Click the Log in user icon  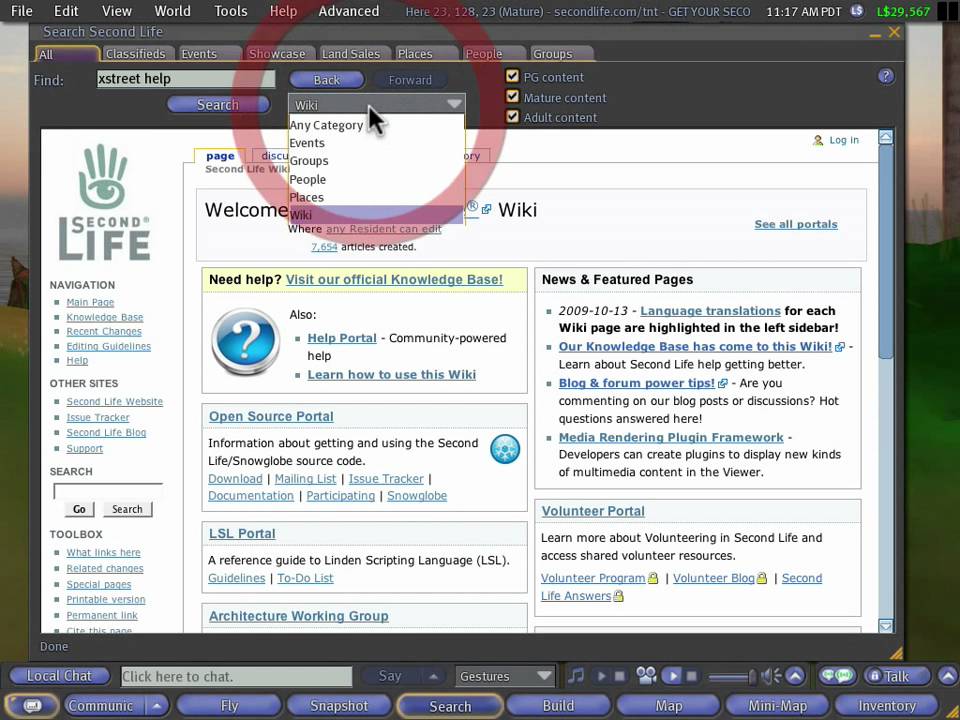pos(818,140)
